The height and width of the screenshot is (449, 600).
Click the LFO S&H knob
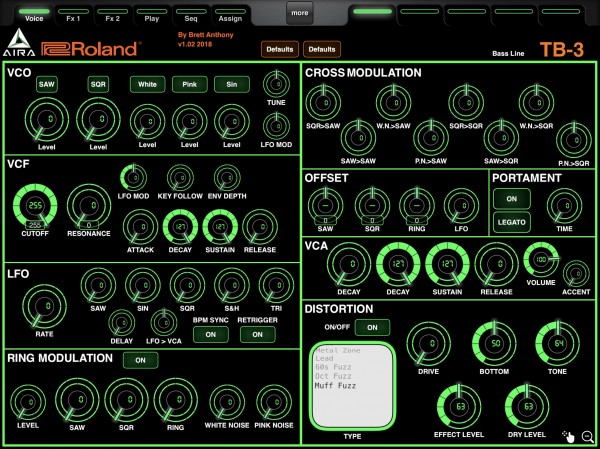pos(232,286)
